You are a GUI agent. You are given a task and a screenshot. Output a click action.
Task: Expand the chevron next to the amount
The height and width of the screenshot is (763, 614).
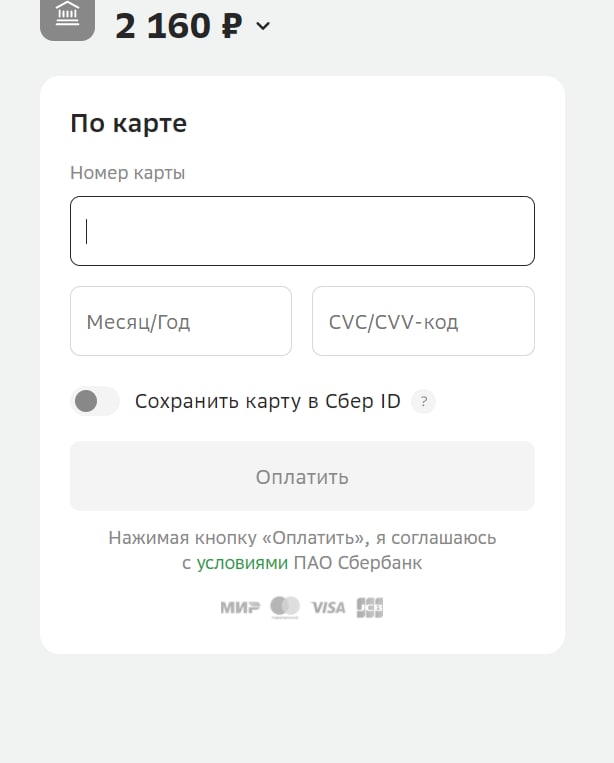pyautogui.click(x=263, y=26)
